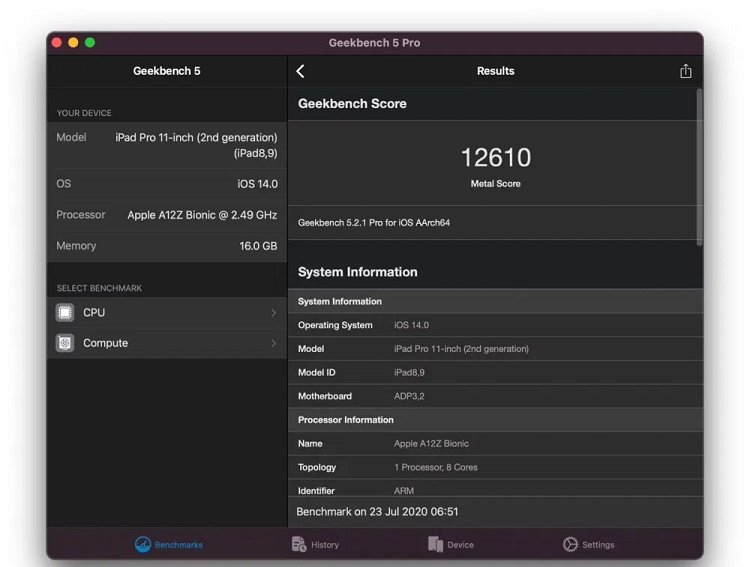Click the 12610 Metal Score value

[496, 157]
